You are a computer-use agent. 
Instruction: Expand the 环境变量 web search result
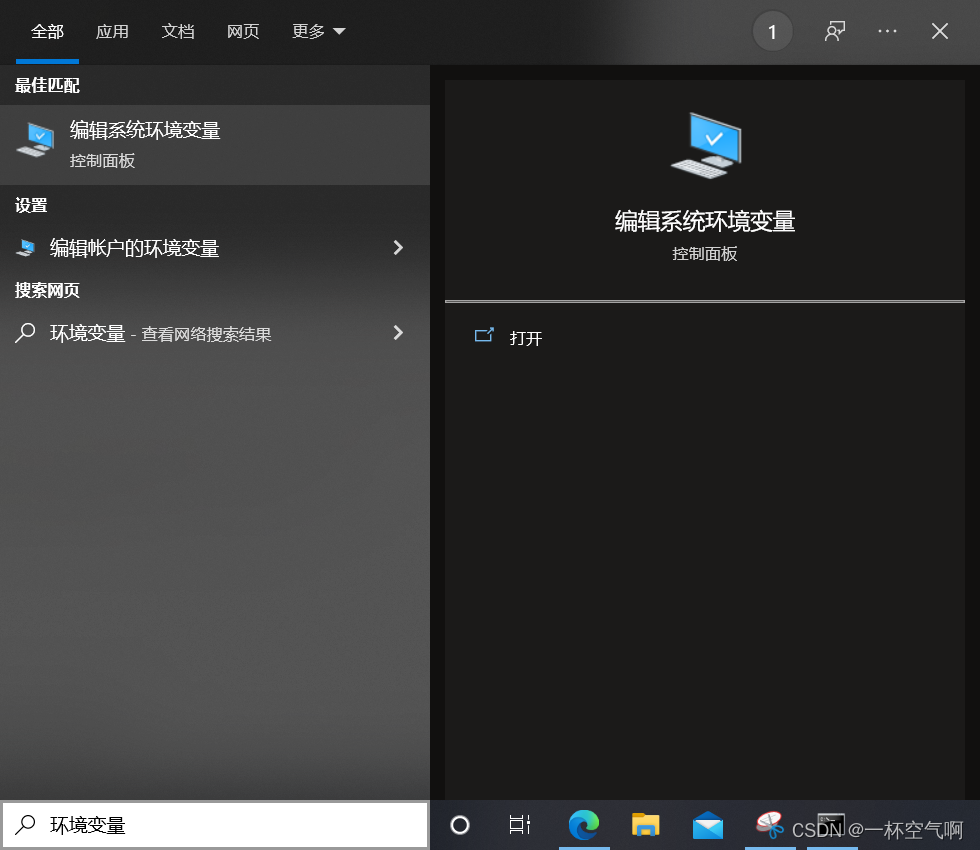(x=398, y=333)
